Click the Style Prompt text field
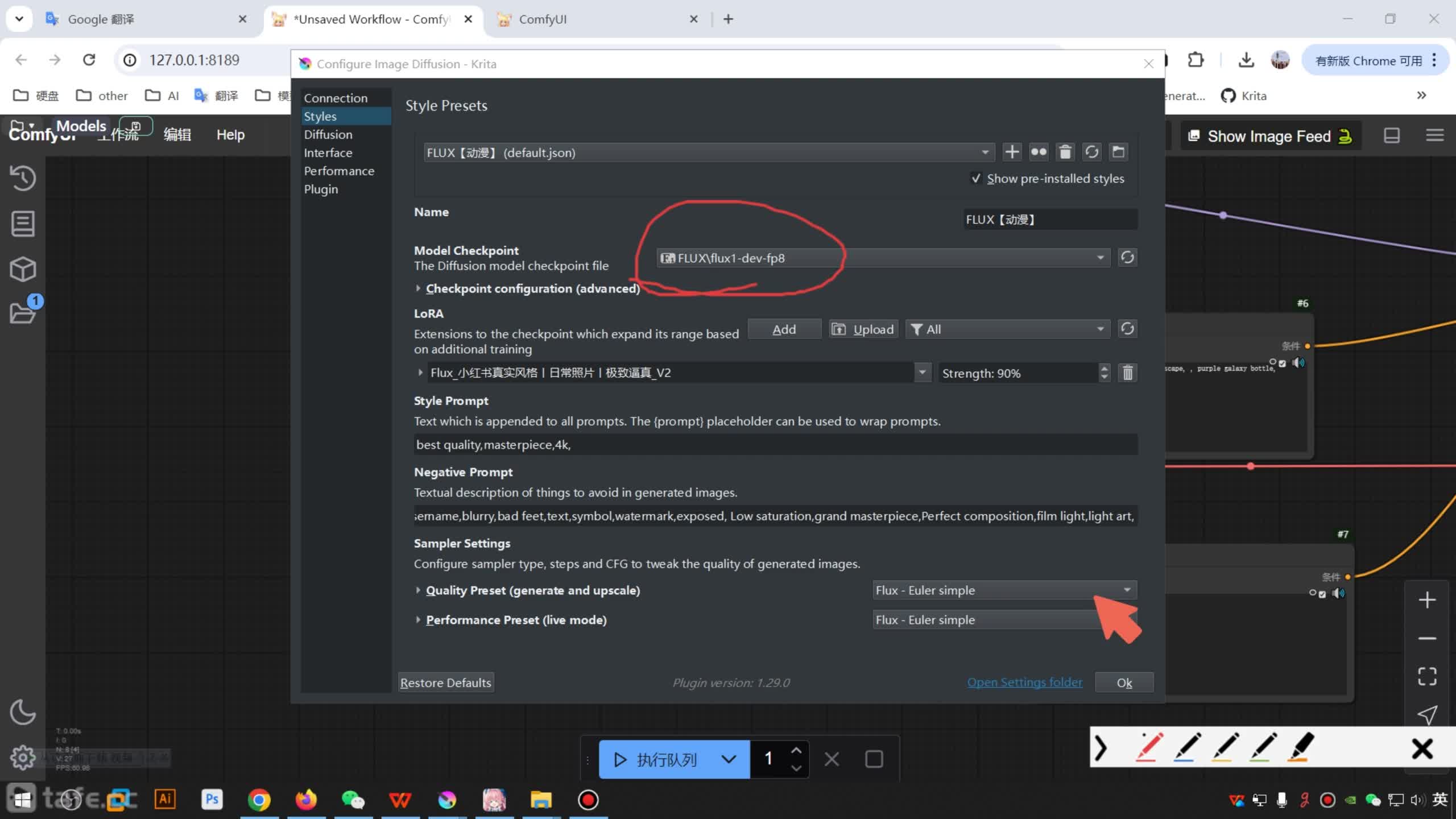Image resolution: width=1456 pixels, height=819 pixels. click(775, 445)
